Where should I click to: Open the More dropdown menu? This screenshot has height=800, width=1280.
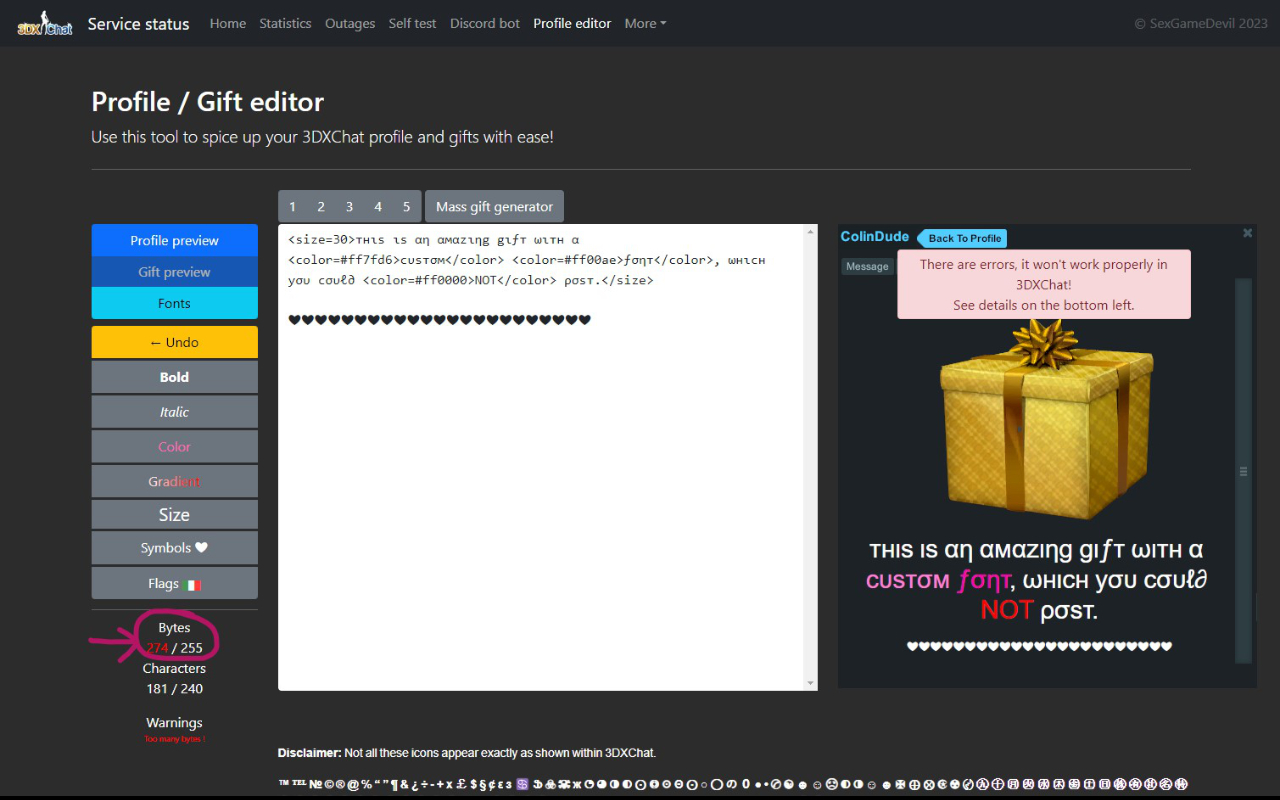(x=644, y=23)
